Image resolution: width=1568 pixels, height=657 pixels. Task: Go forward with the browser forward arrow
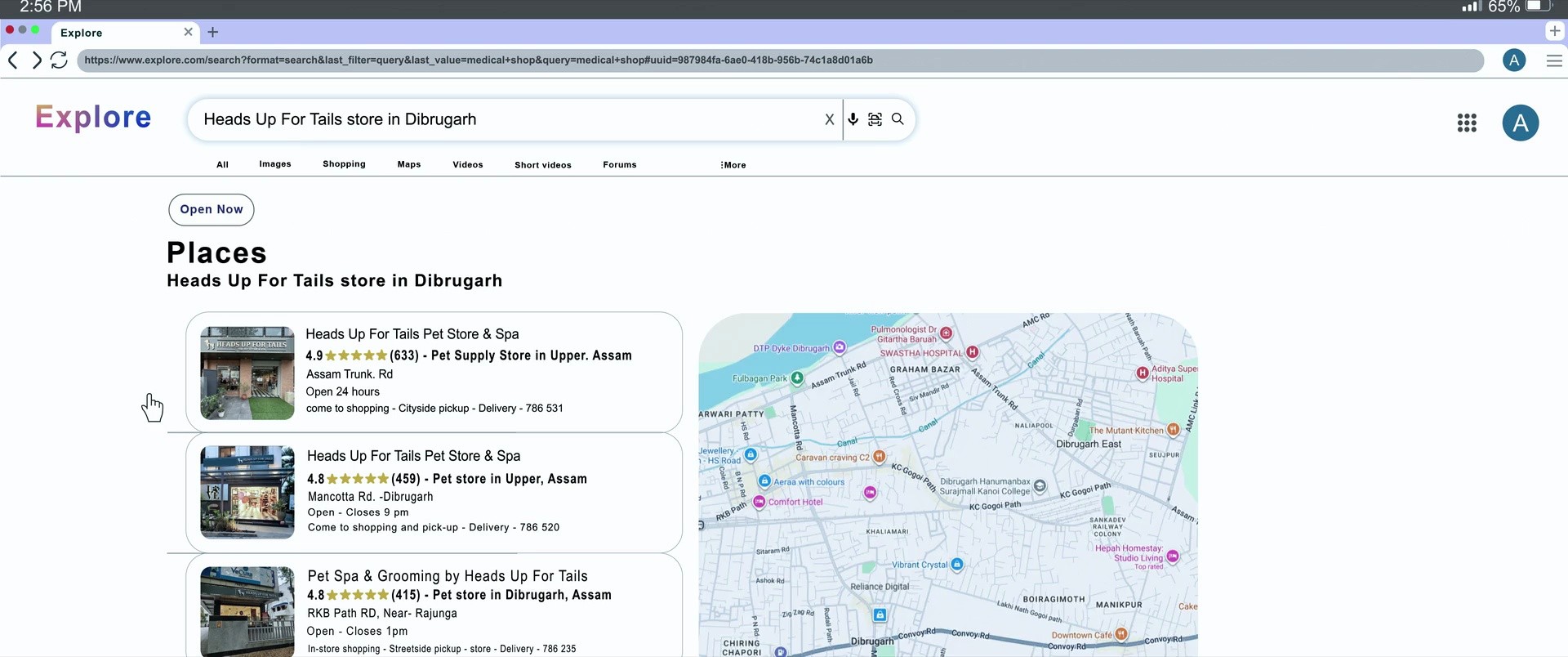pyautogui.click(x=37, y=60)
